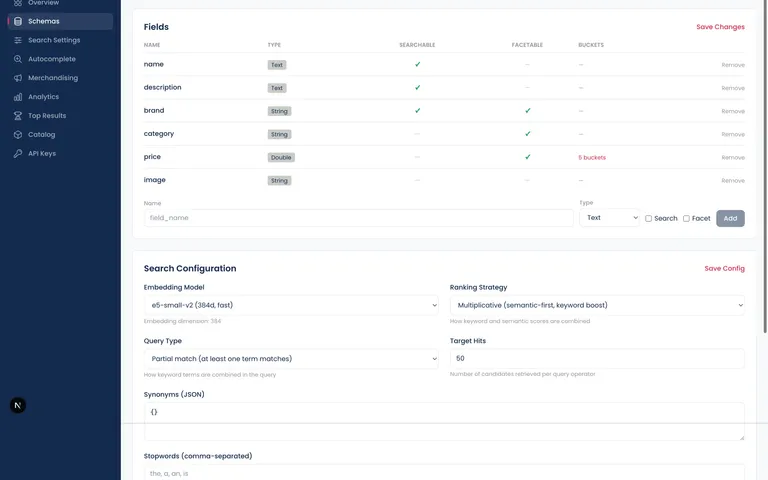Enable the Search checkbox for new field

pos(649,218)
